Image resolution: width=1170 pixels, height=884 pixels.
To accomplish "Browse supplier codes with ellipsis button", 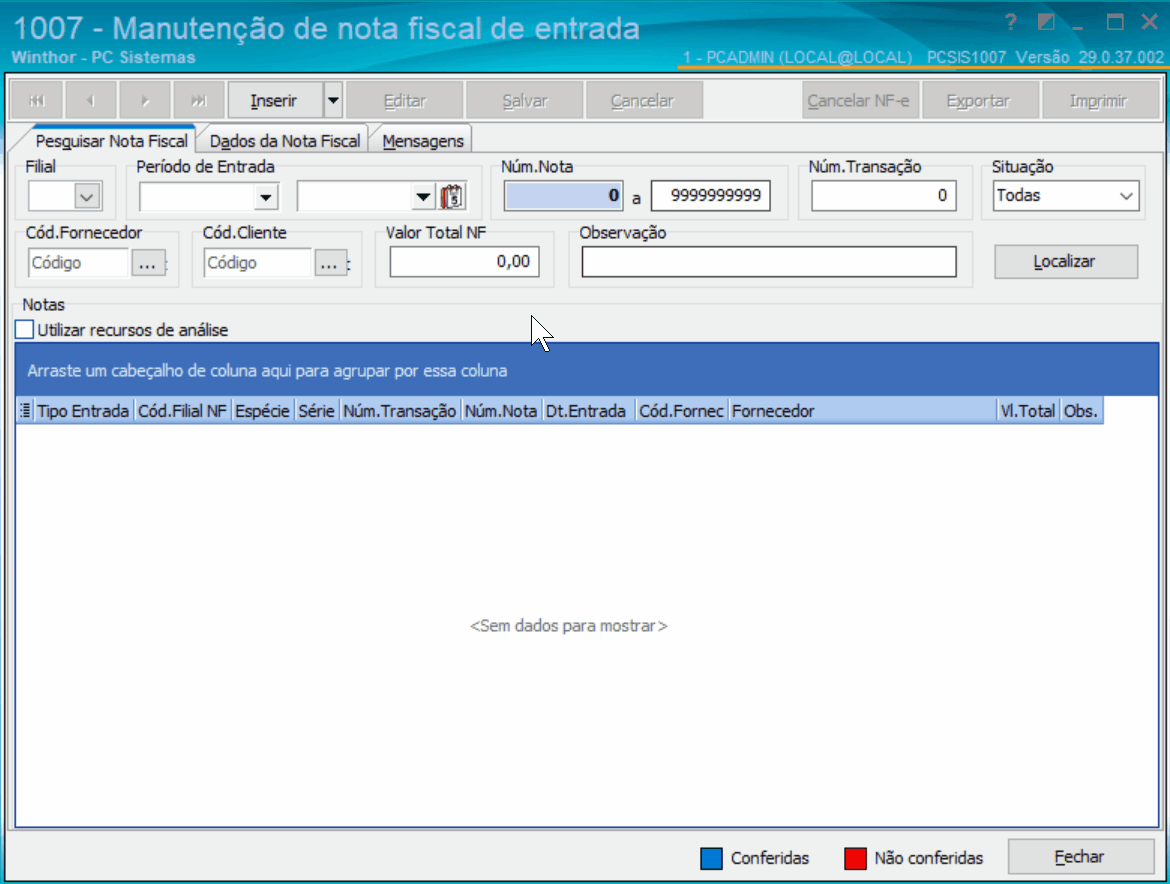I will tap(148, 263).
